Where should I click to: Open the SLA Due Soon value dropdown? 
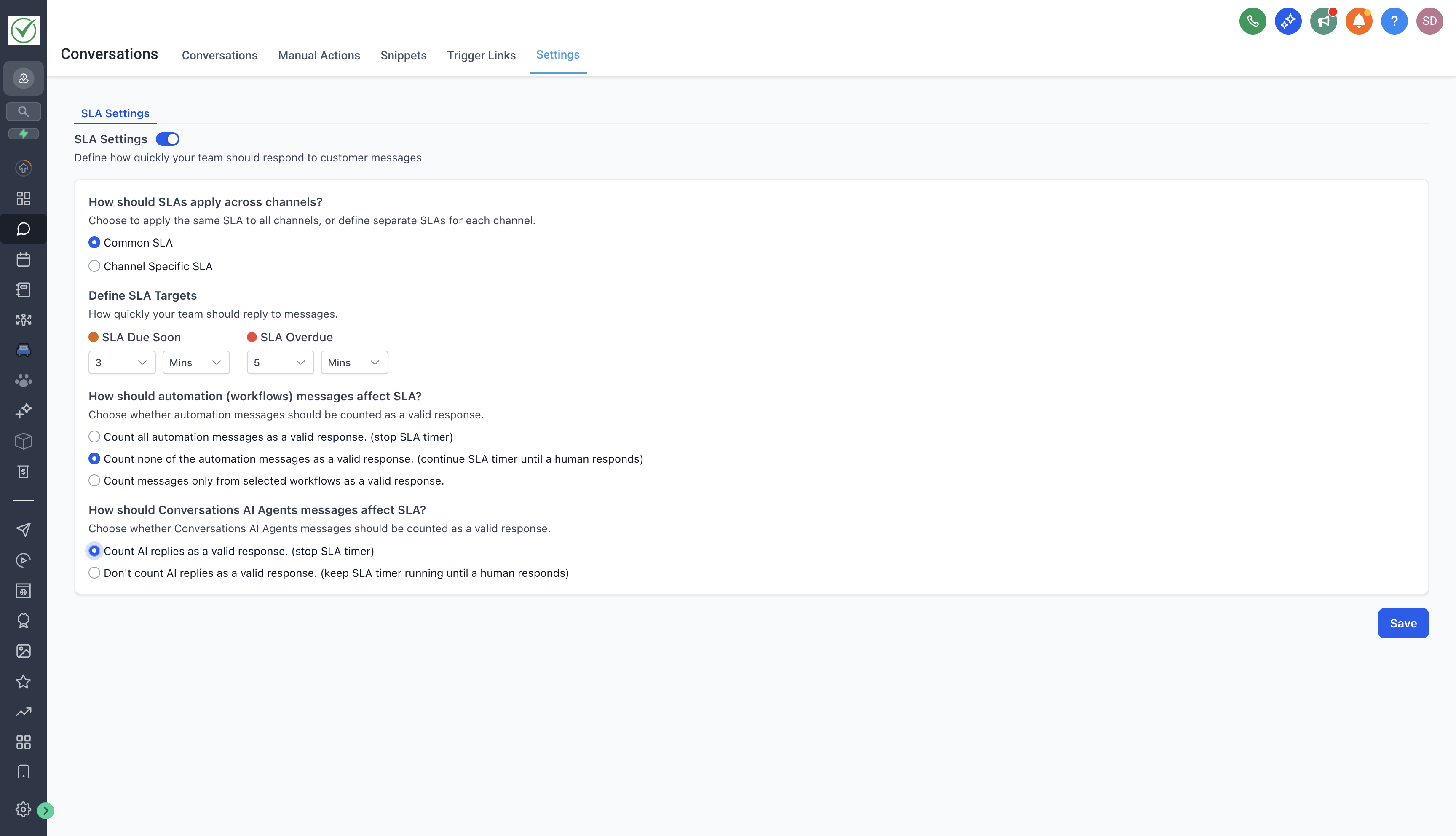click(x=122, y=362)
